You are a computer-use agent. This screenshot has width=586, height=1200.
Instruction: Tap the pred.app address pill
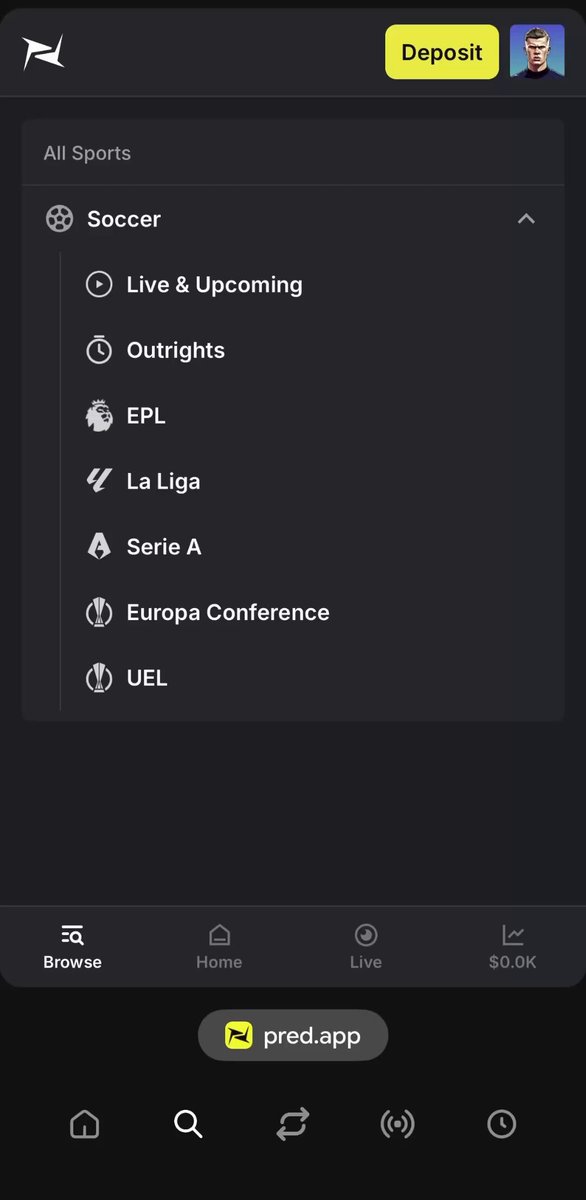click(x=293, y=1035)
